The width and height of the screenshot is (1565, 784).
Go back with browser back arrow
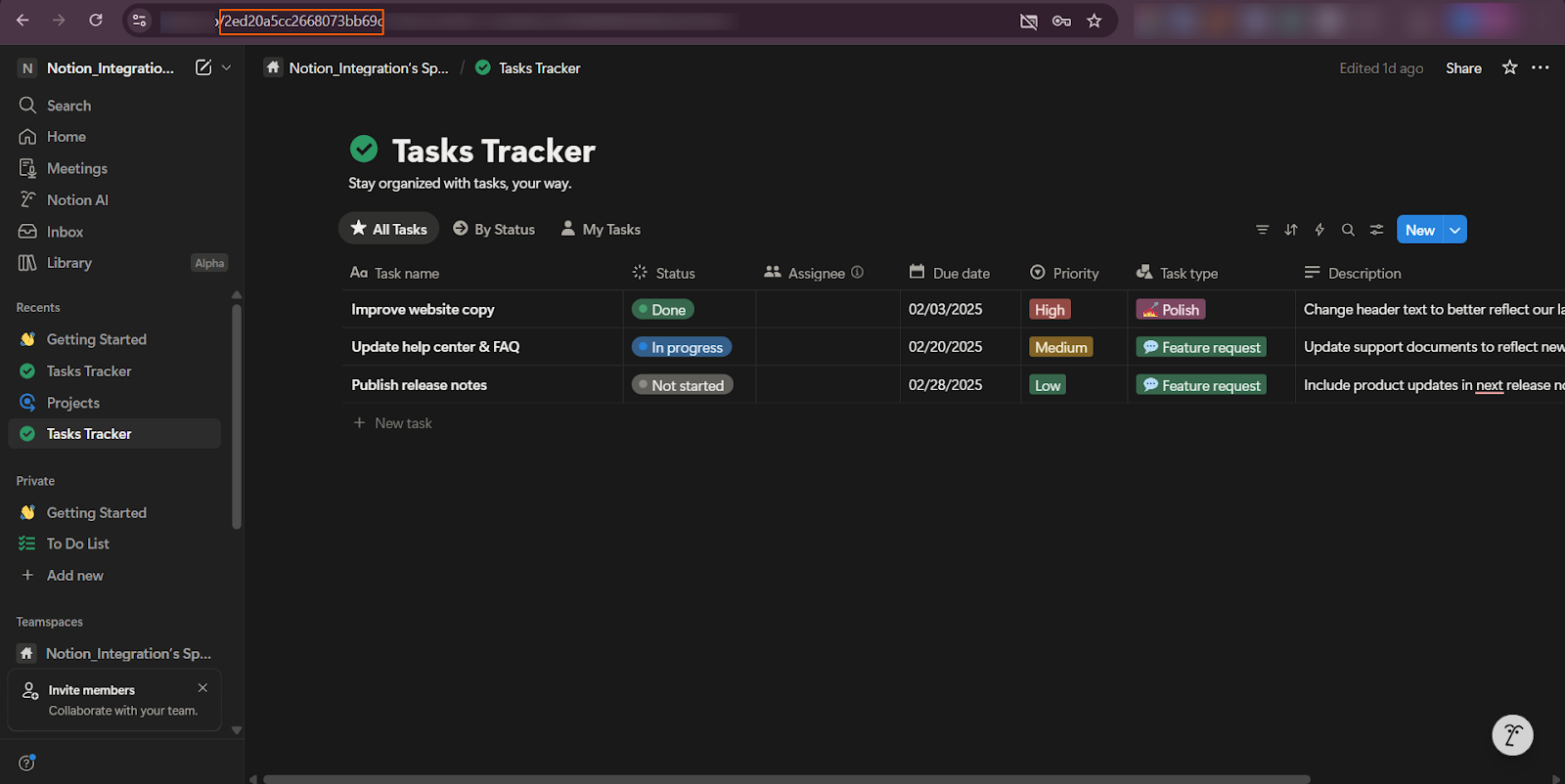coord(22,20)
